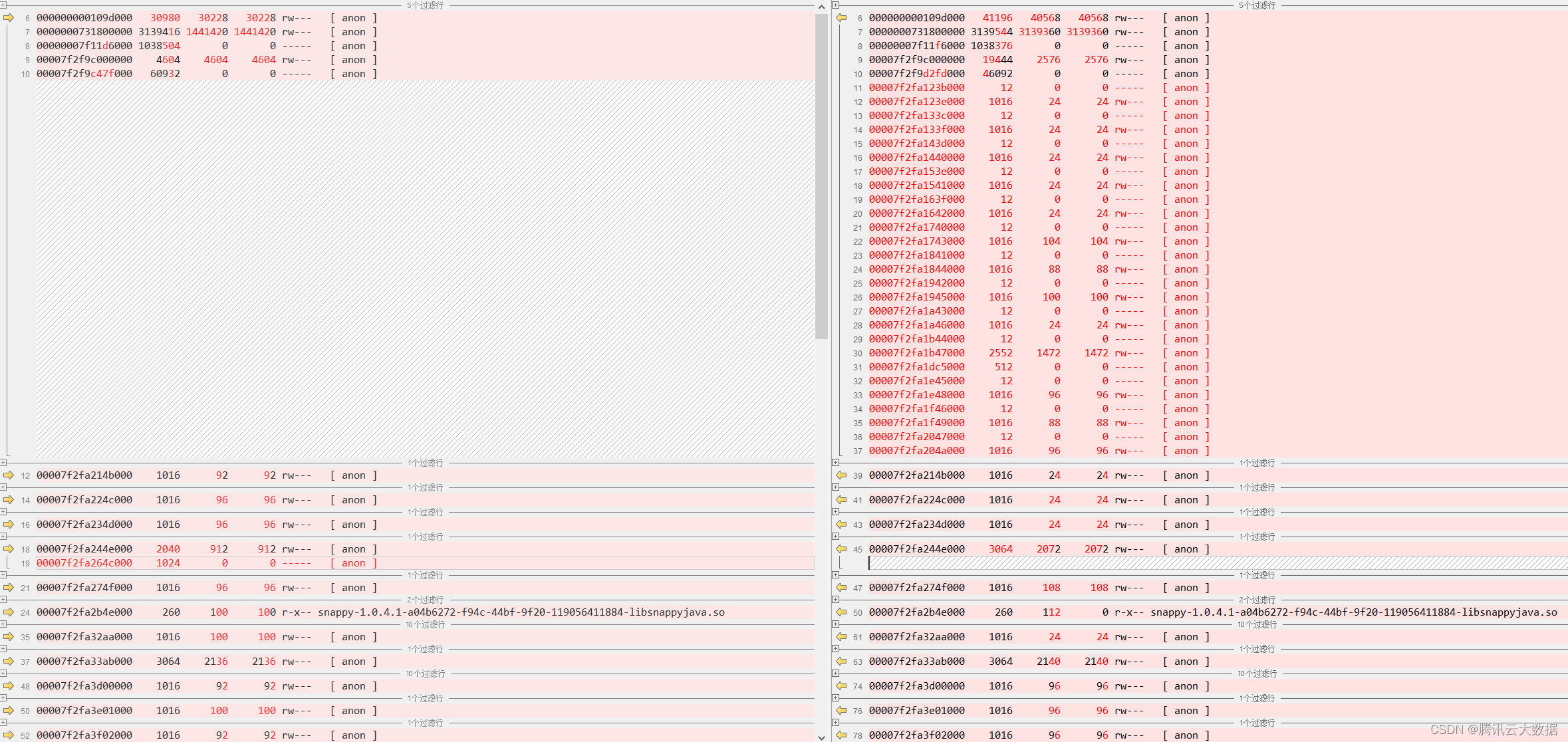Click libsnappyjava.so filename in left pane
The height and width of the screenshot is (742, 1568).
pyautogui.click(x=521, y=612)
